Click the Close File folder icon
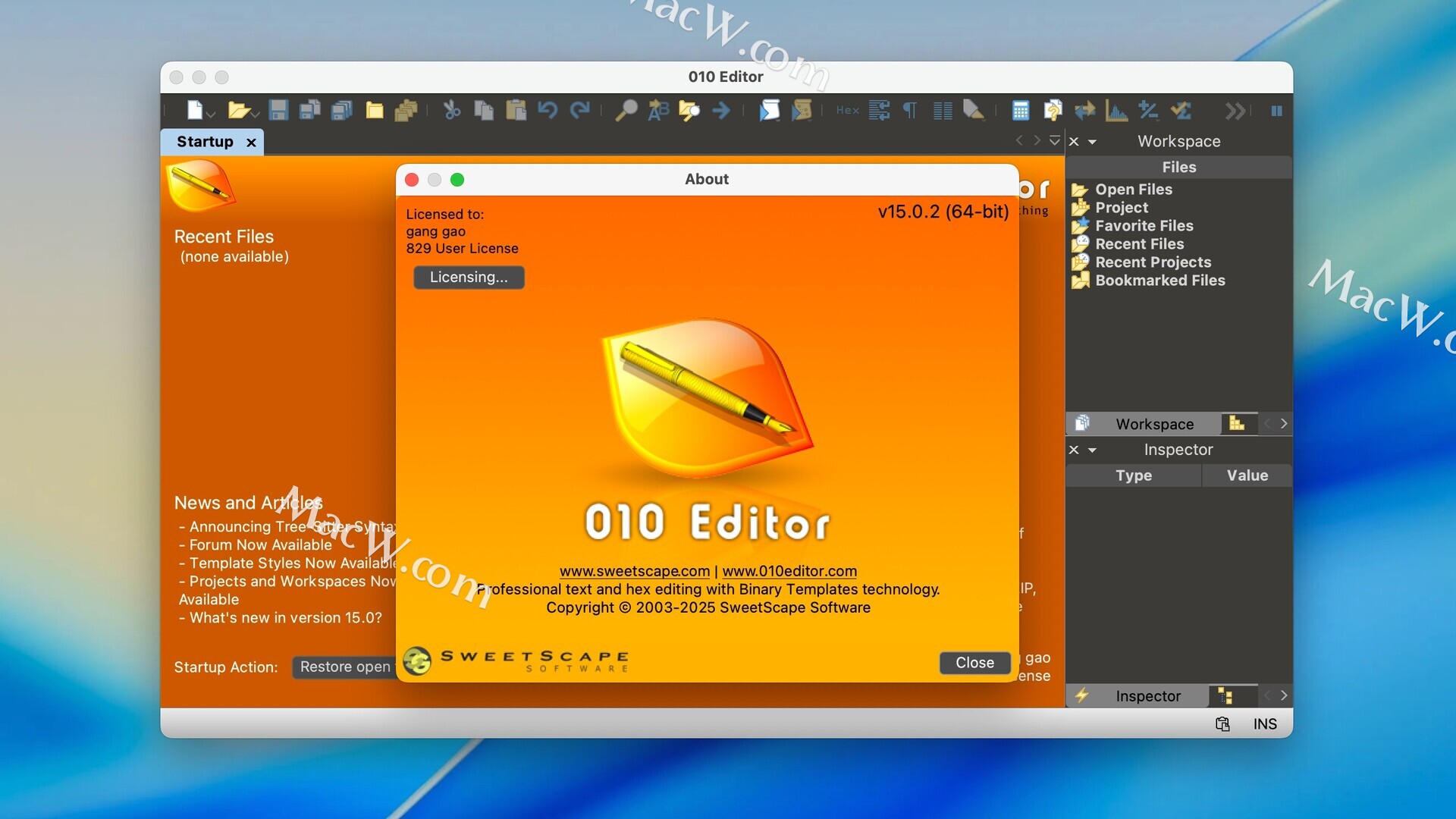This screenshot has height=819, width=1456. 375,111
